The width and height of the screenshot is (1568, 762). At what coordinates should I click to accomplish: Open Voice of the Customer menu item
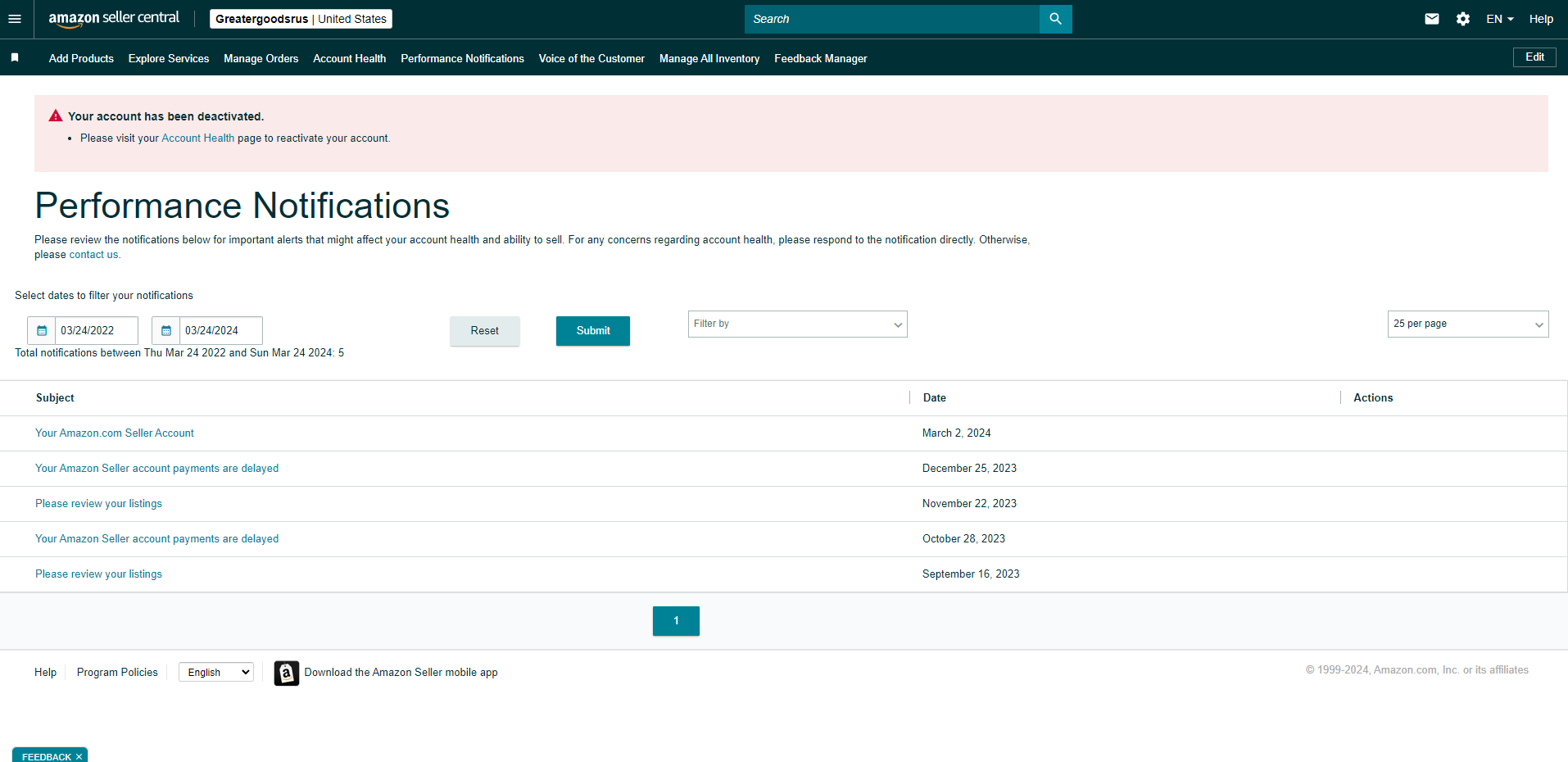click(591, 58)
